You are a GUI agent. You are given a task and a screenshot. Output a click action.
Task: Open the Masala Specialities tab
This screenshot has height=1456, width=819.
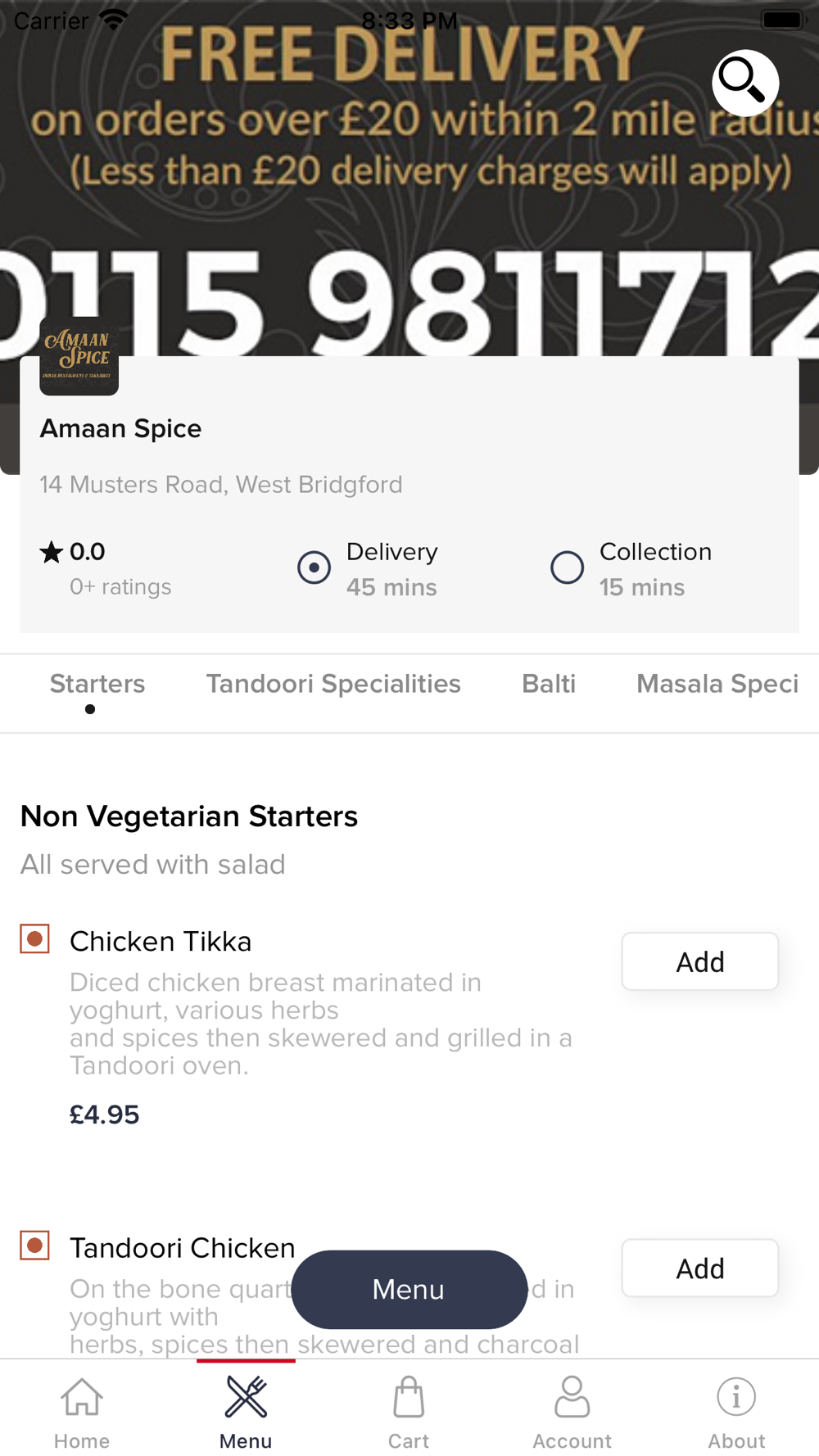[x=717, y=684]
